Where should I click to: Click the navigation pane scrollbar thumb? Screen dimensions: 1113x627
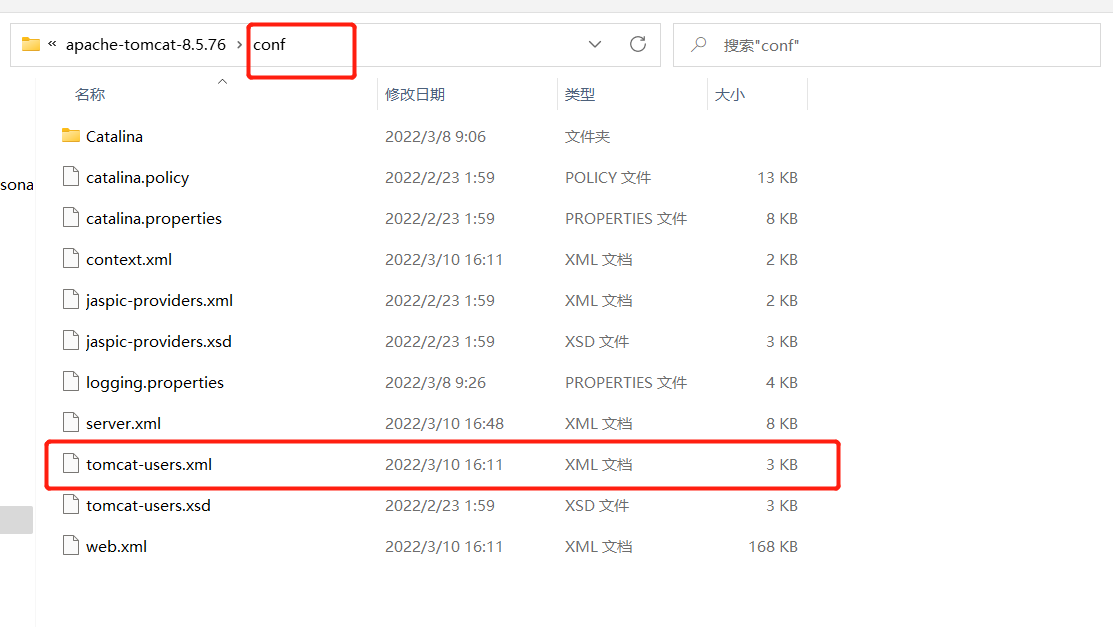click(16, 520)
